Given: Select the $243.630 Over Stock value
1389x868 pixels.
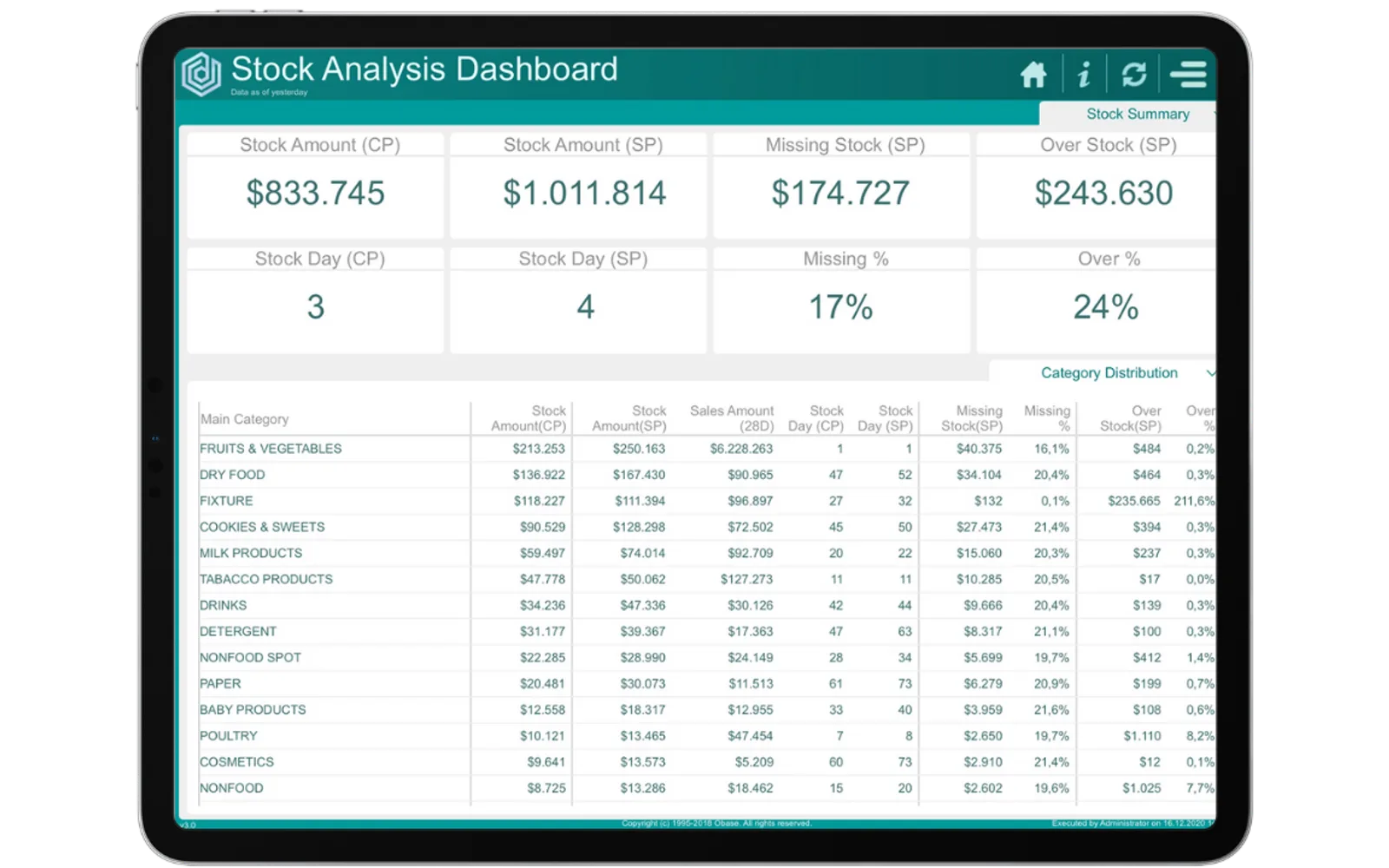Looking at the screenshot, I should pyautogui.click(x=1103, y=193).
